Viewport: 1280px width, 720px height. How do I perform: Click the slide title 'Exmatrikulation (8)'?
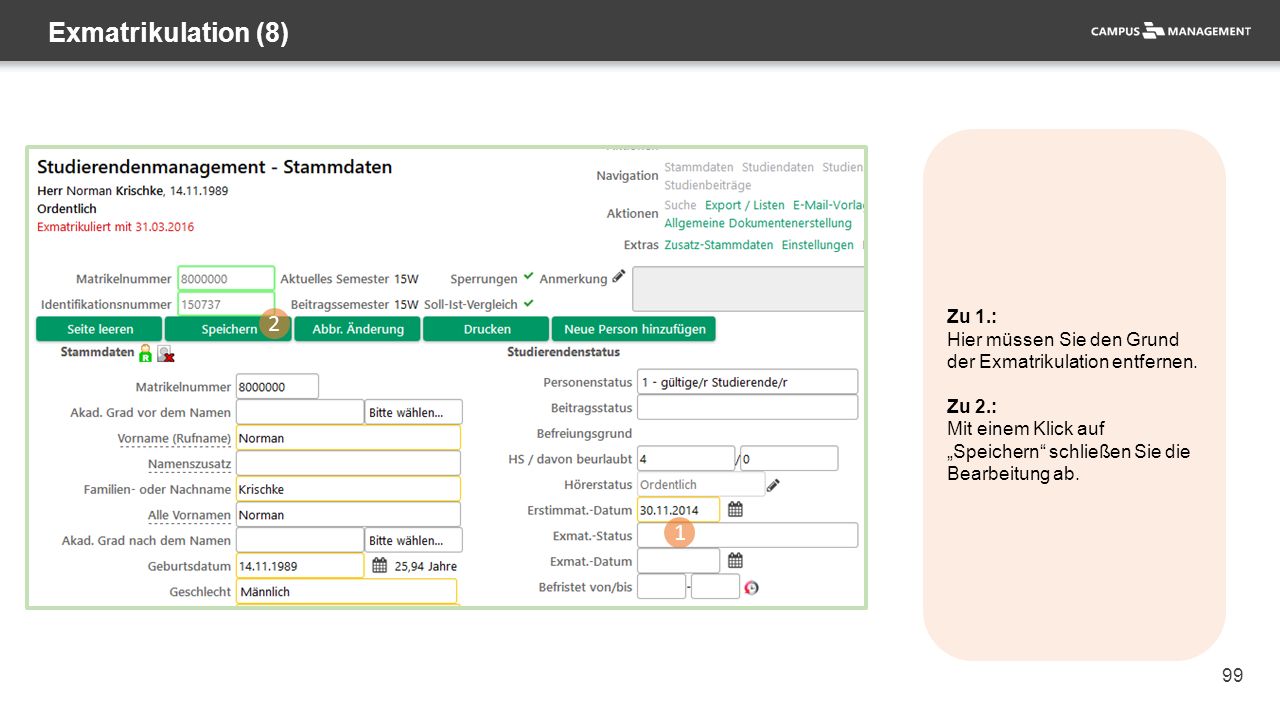168,33
